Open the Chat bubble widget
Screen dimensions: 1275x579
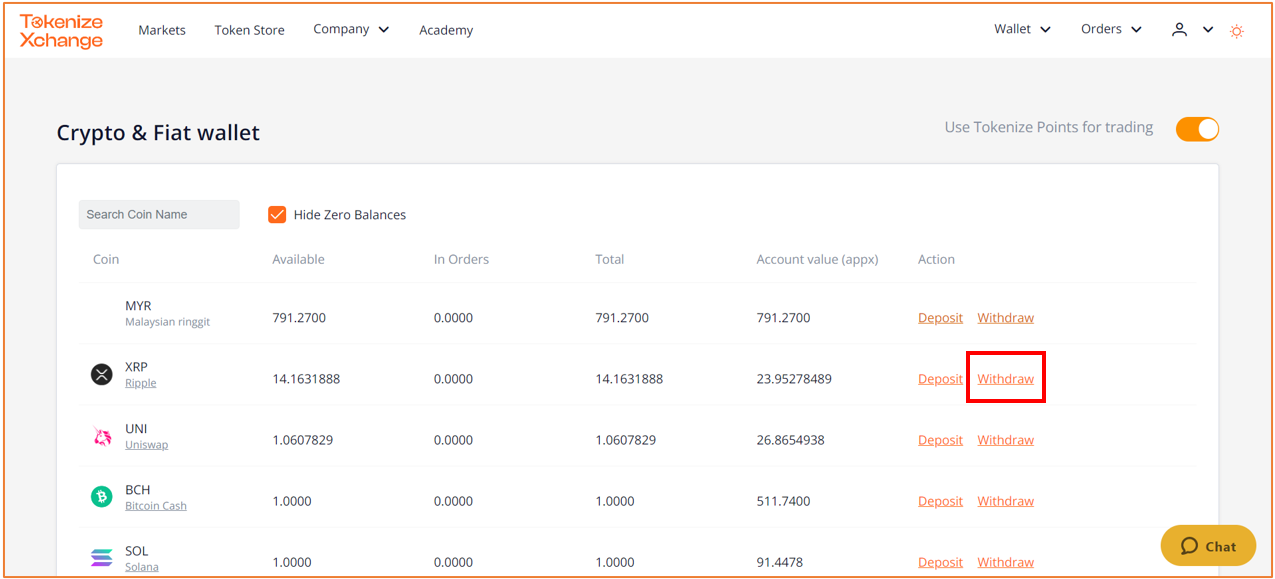coord(1208,546)
